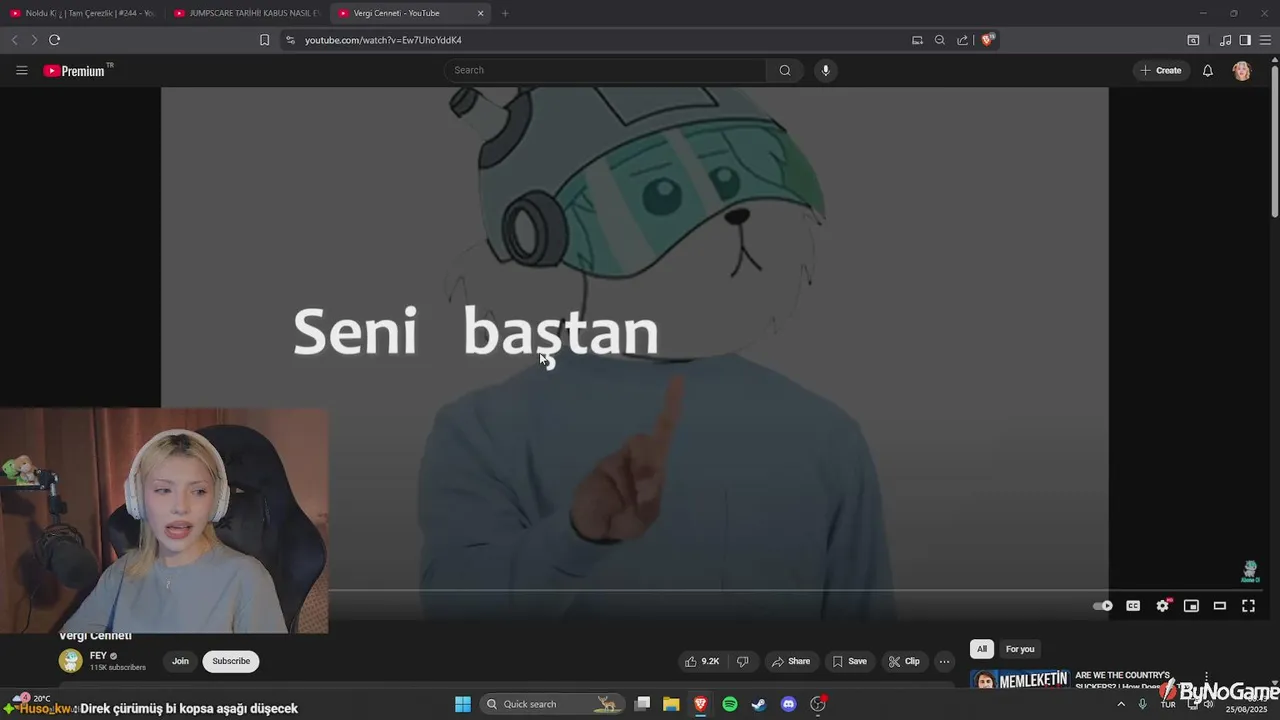Viewport: 1280px width, 720px height.
Task: Open Steam from taskbar
Action: [759, 704]
